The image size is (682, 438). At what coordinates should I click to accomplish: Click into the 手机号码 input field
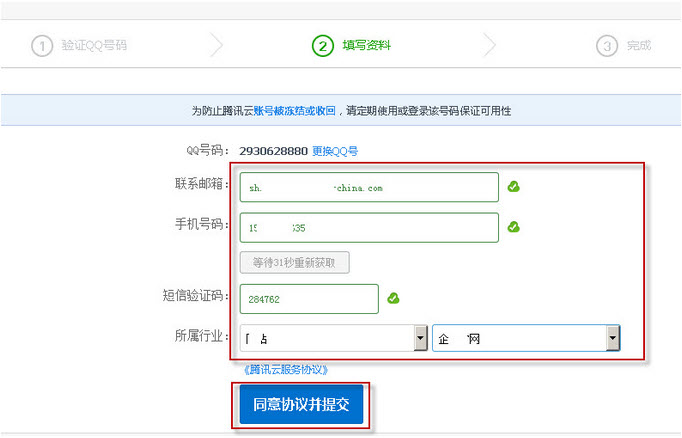click(x=368, y=227)
